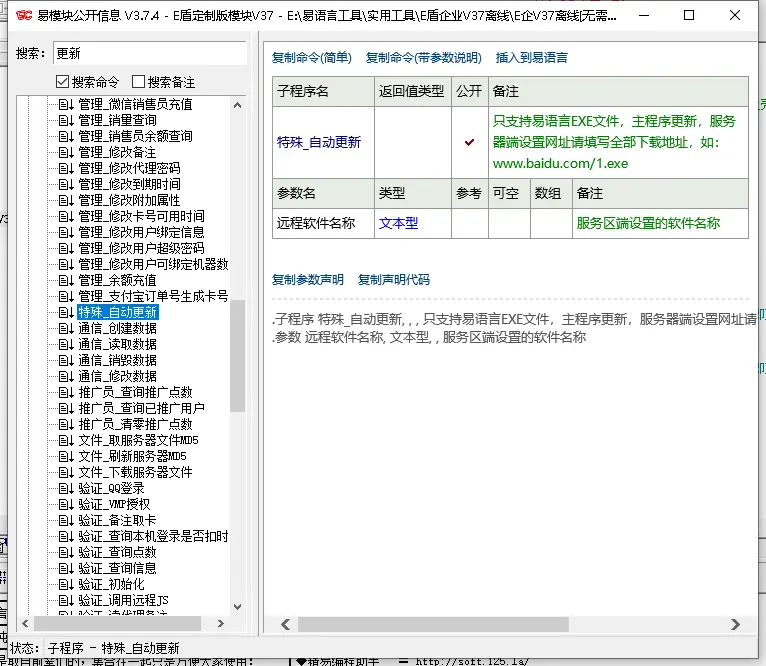Click detail pane scrollbar right arrow

[x=735, y=624]
